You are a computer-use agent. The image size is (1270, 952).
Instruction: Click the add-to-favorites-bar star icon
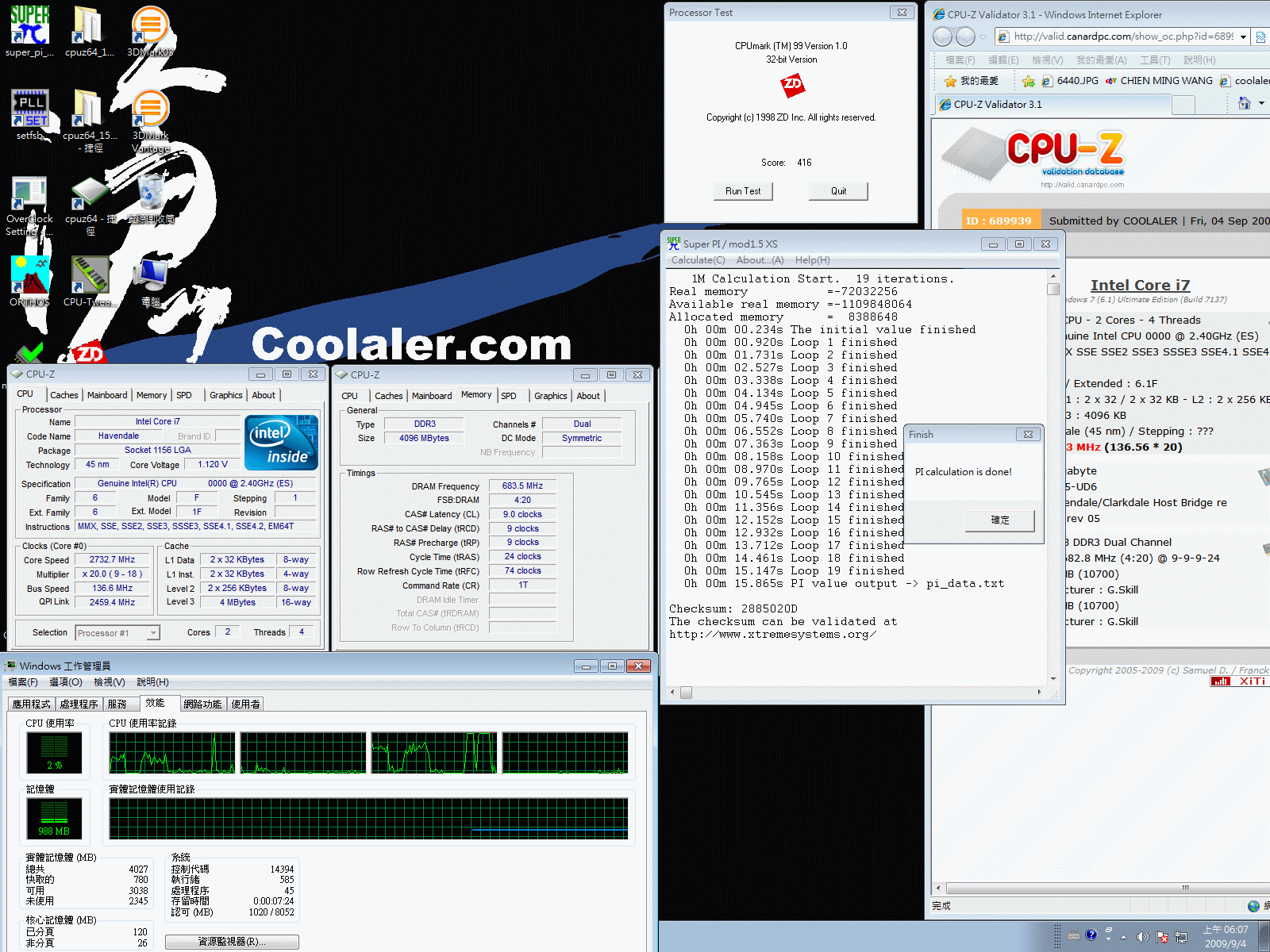[x=1029, y=81]
